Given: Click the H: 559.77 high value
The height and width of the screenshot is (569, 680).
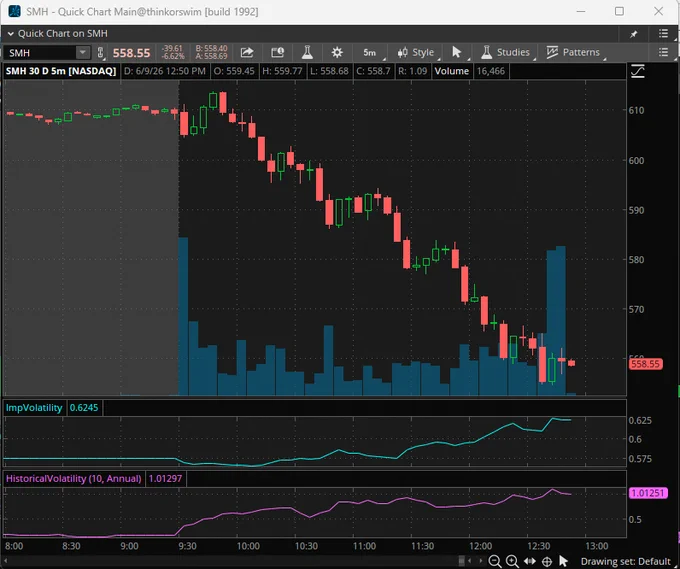Looking at the screenshot, I should click(x=282, y=71).
